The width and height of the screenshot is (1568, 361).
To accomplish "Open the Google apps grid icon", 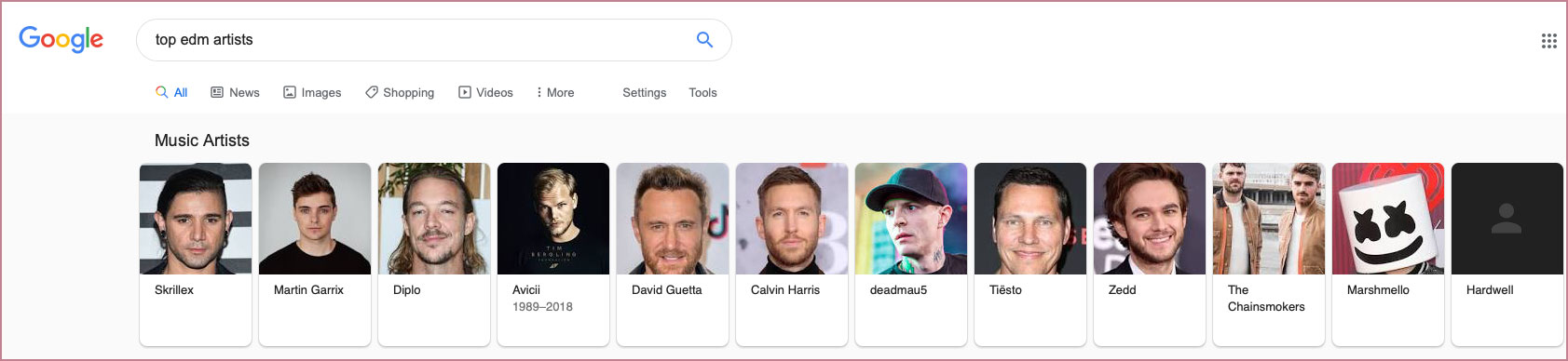I will [1548, 41].
